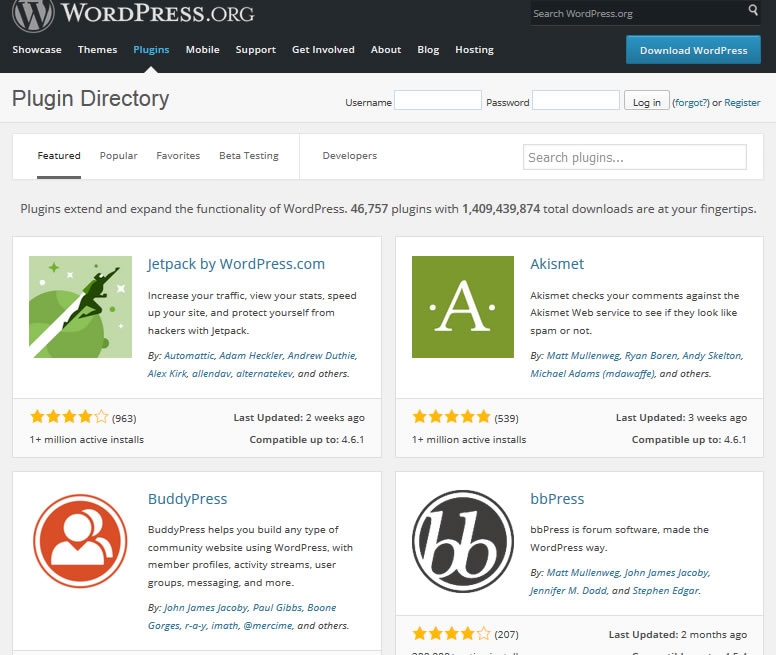The image size is (776, 655).
Task: Click Akismet star rating
Action: [451, 417]
